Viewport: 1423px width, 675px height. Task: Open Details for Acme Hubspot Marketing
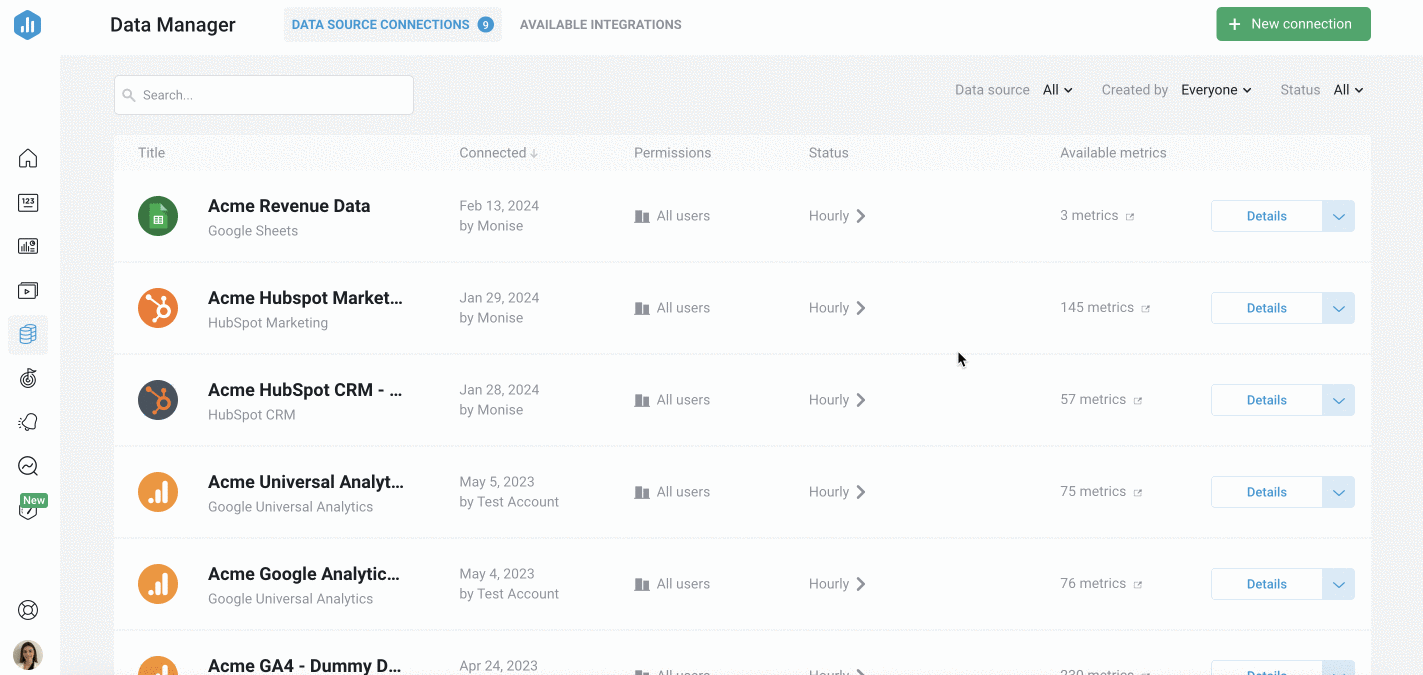pos(1266,308)
